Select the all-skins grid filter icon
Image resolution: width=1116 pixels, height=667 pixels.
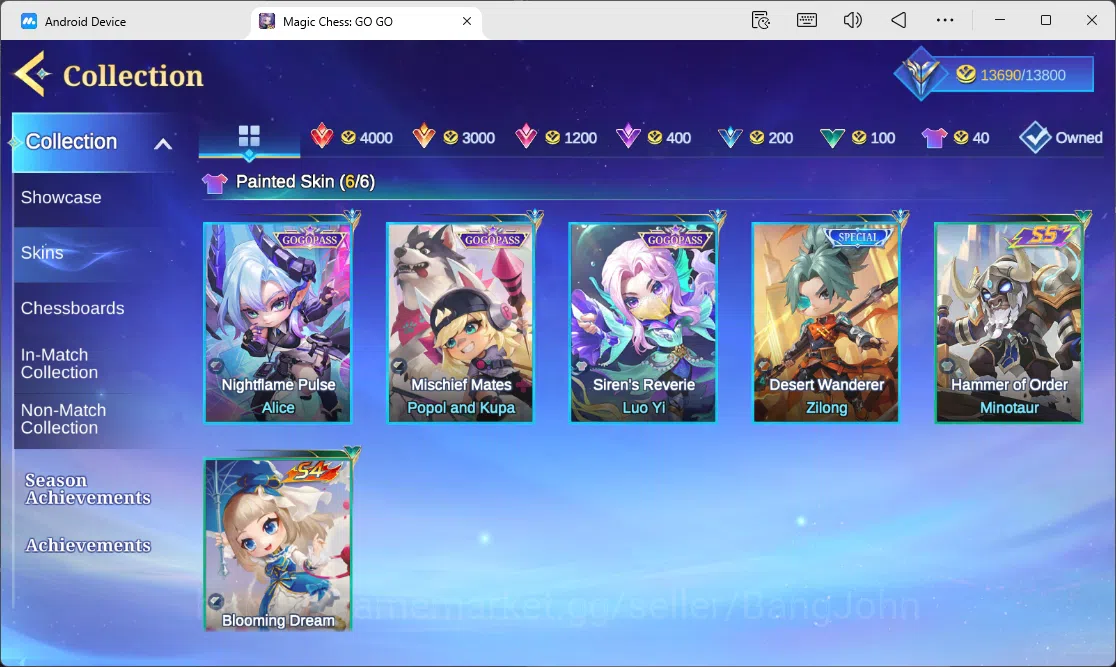coord(249,135)
